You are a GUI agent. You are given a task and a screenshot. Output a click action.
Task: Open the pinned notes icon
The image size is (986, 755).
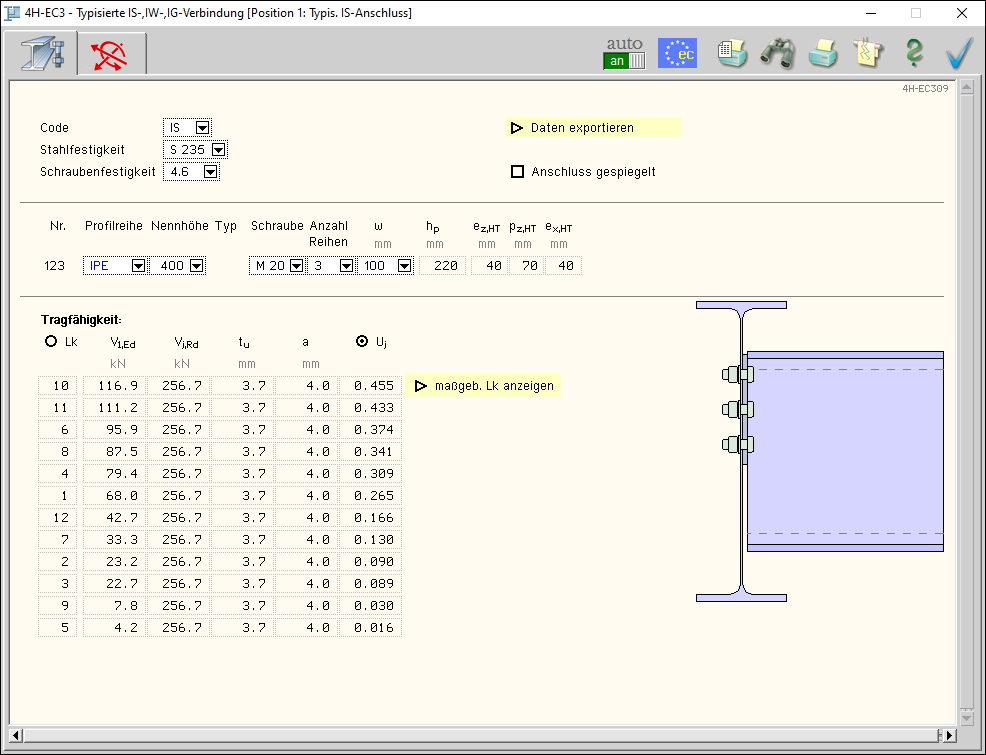coord(867,53)
